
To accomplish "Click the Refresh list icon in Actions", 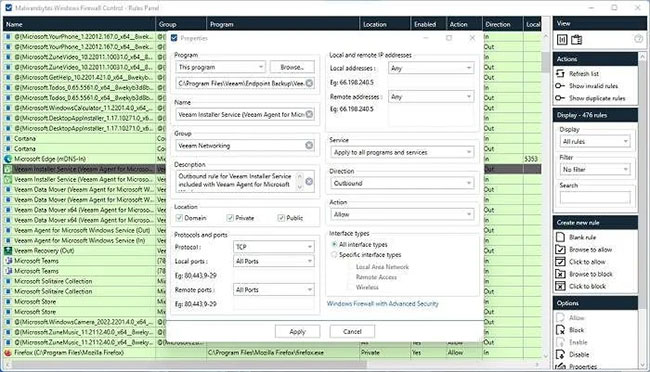I will [x=560, y=73].
